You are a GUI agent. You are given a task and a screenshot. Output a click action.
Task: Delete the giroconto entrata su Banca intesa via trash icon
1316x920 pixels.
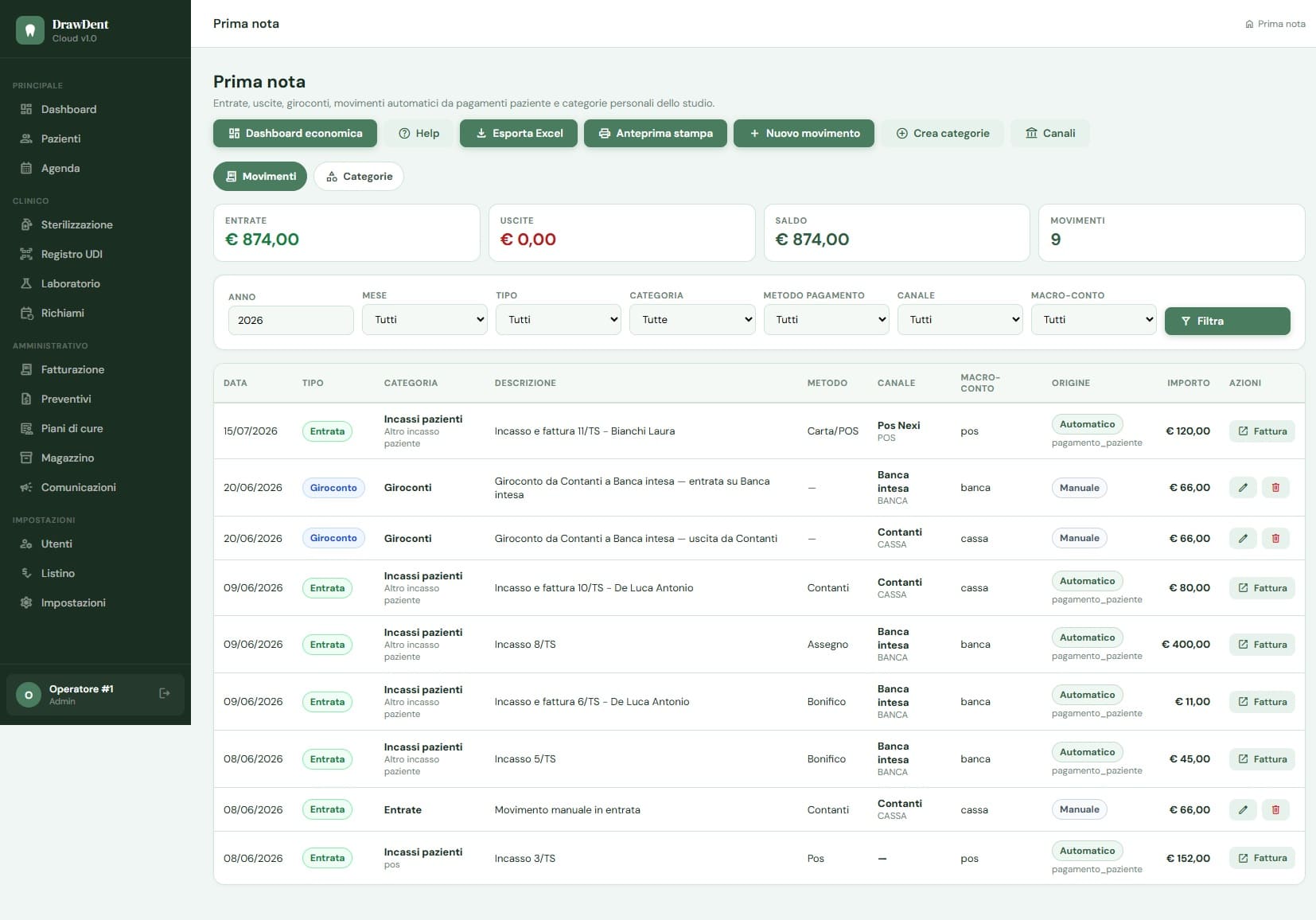pyautogui.click(x=1275, y=488)
